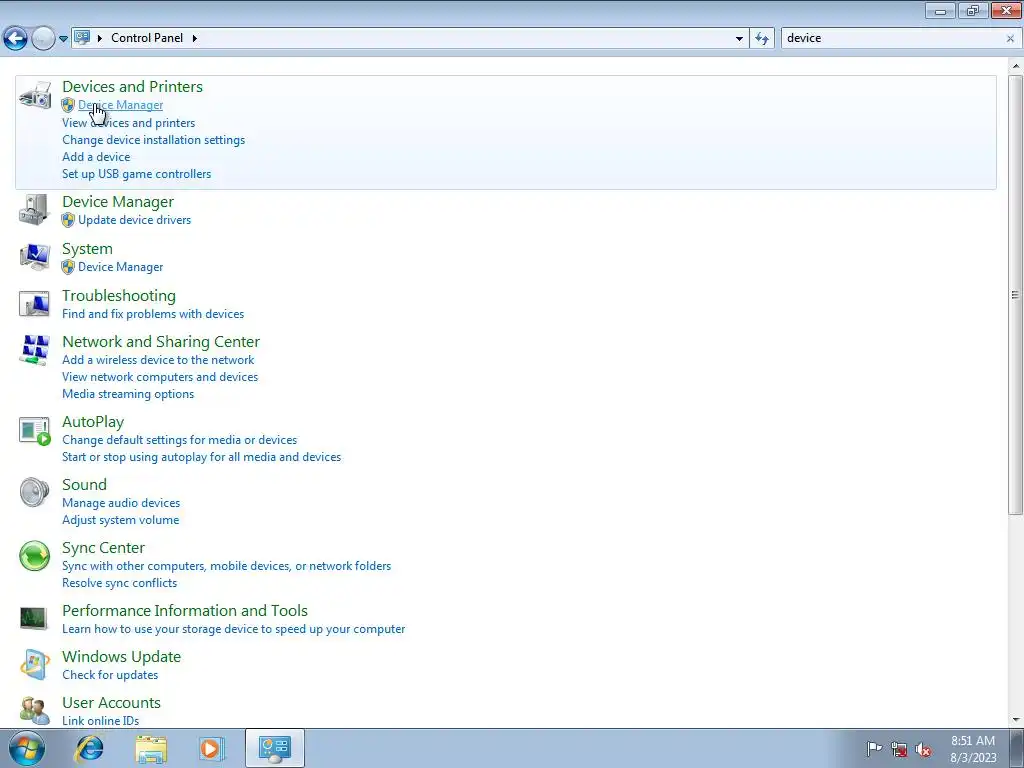
Task: Open Windows Media Player from the taskbar
Action: coord(212,748)
